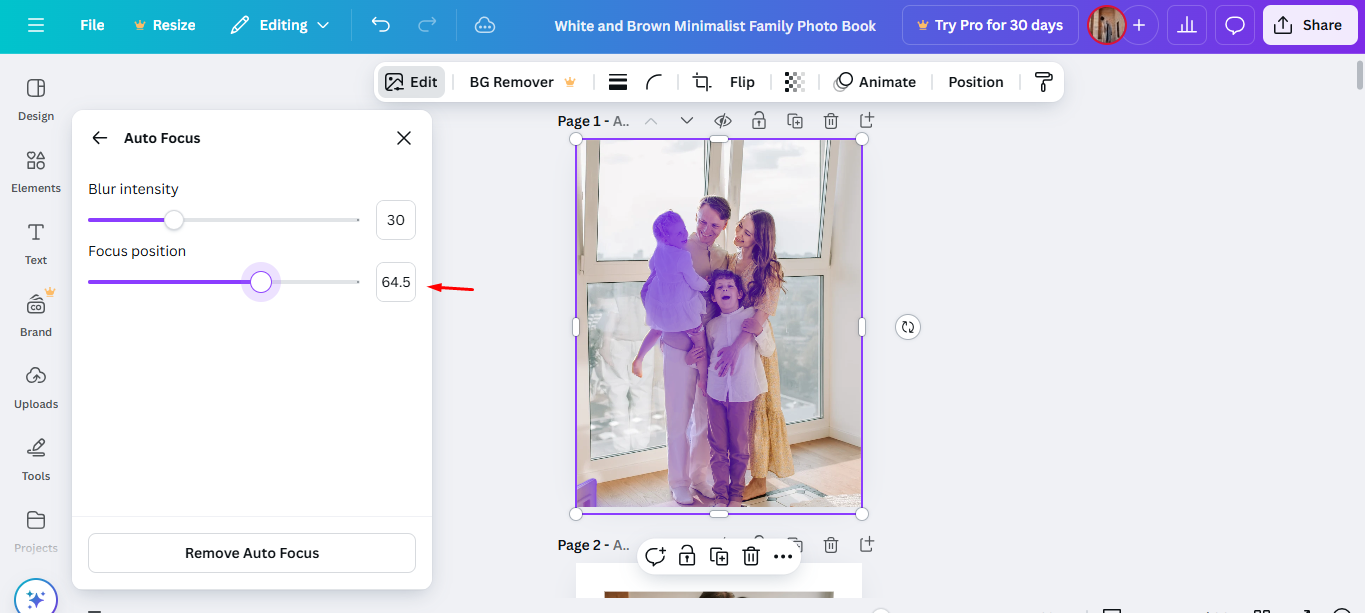Click the Focus position slider handle

[x=261, y=282]
